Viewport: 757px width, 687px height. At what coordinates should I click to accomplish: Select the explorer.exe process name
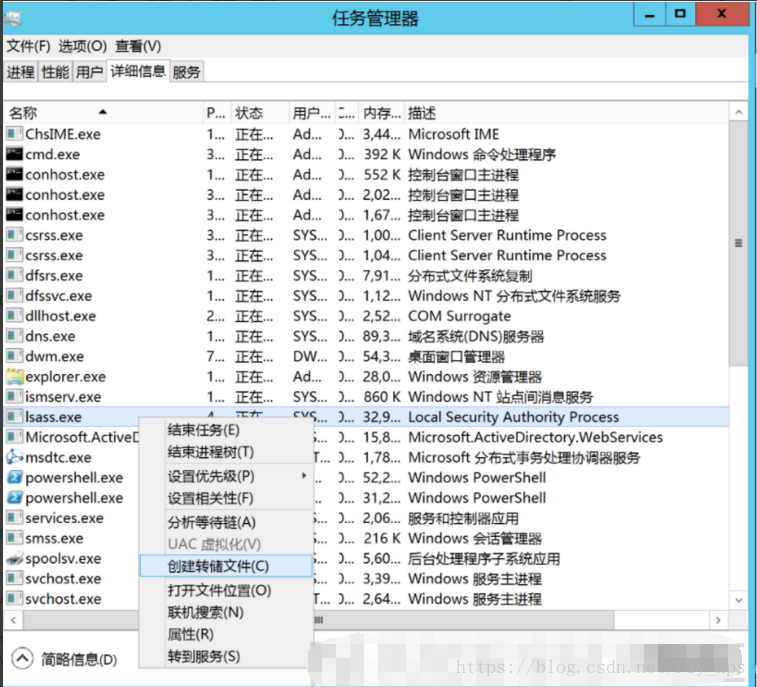coord(65,377)
